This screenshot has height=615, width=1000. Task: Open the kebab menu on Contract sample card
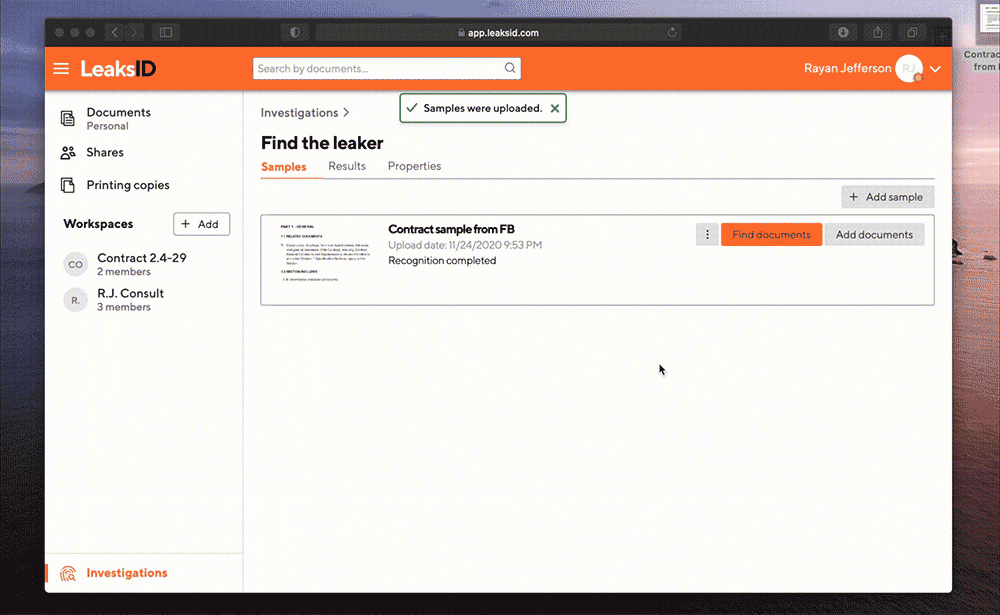click(x=707, y=234)
